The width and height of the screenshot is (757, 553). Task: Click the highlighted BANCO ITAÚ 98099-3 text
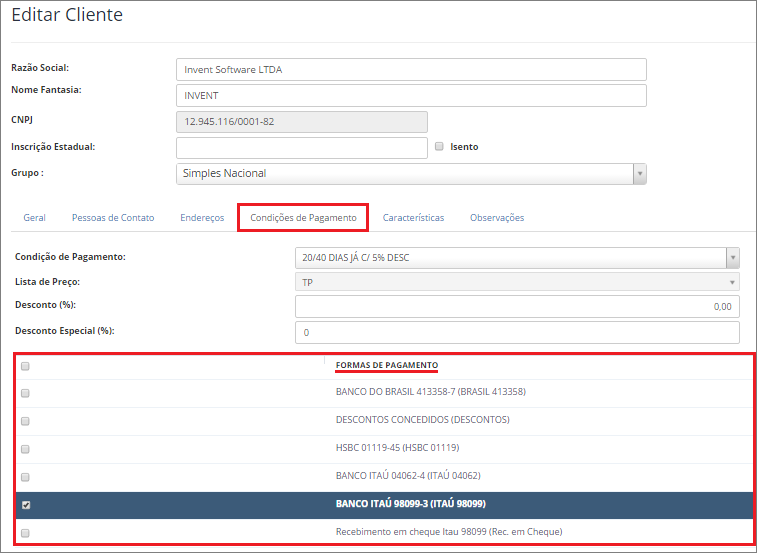[x=411, y=504]
